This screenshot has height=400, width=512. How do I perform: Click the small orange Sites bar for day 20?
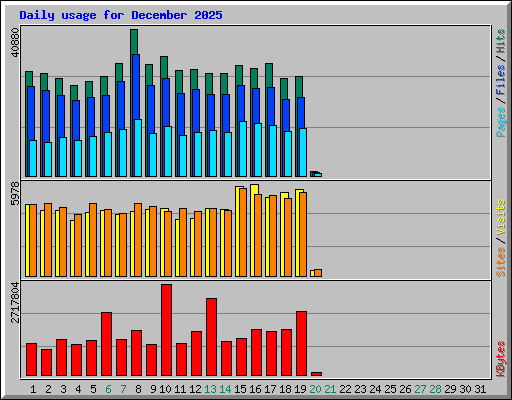coord(318,273)
